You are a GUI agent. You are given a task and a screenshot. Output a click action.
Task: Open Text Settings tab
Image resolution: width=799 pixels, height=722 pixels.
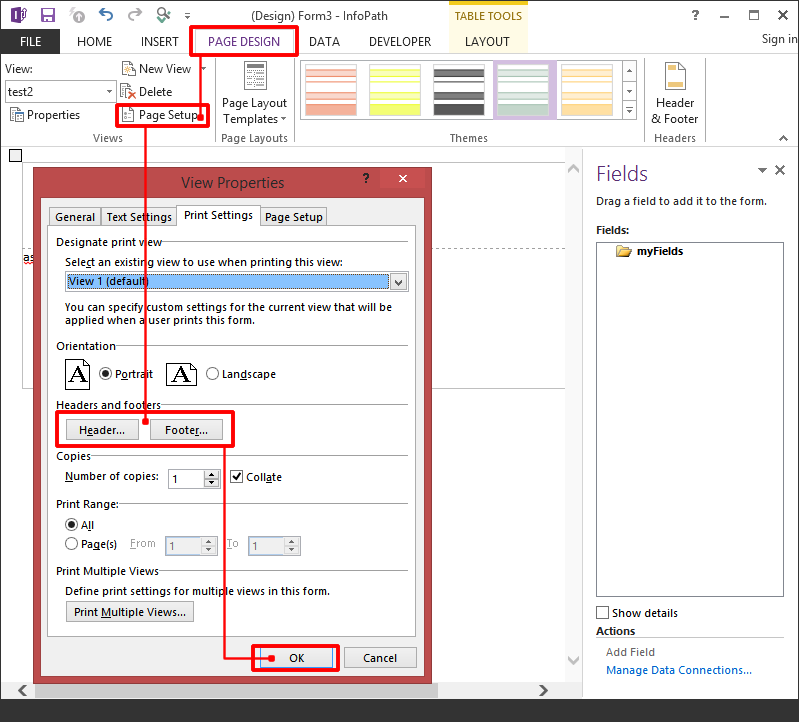(x=139, y=217)
